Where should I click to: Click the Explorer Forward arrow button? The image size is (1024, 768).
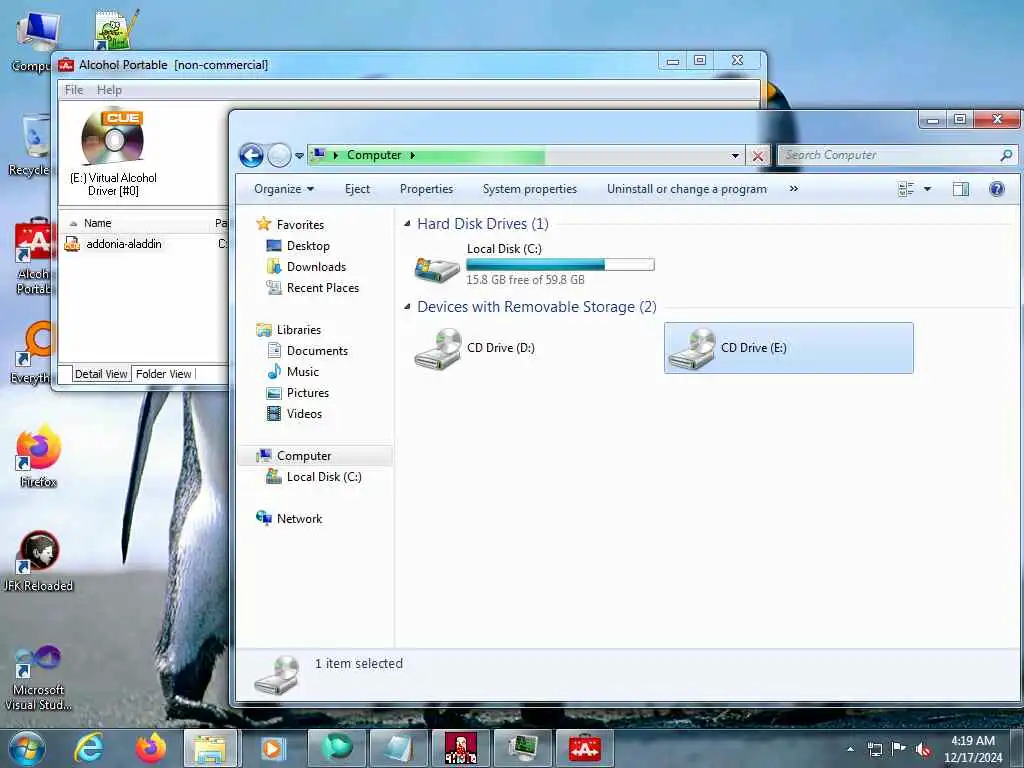point(280,155)
